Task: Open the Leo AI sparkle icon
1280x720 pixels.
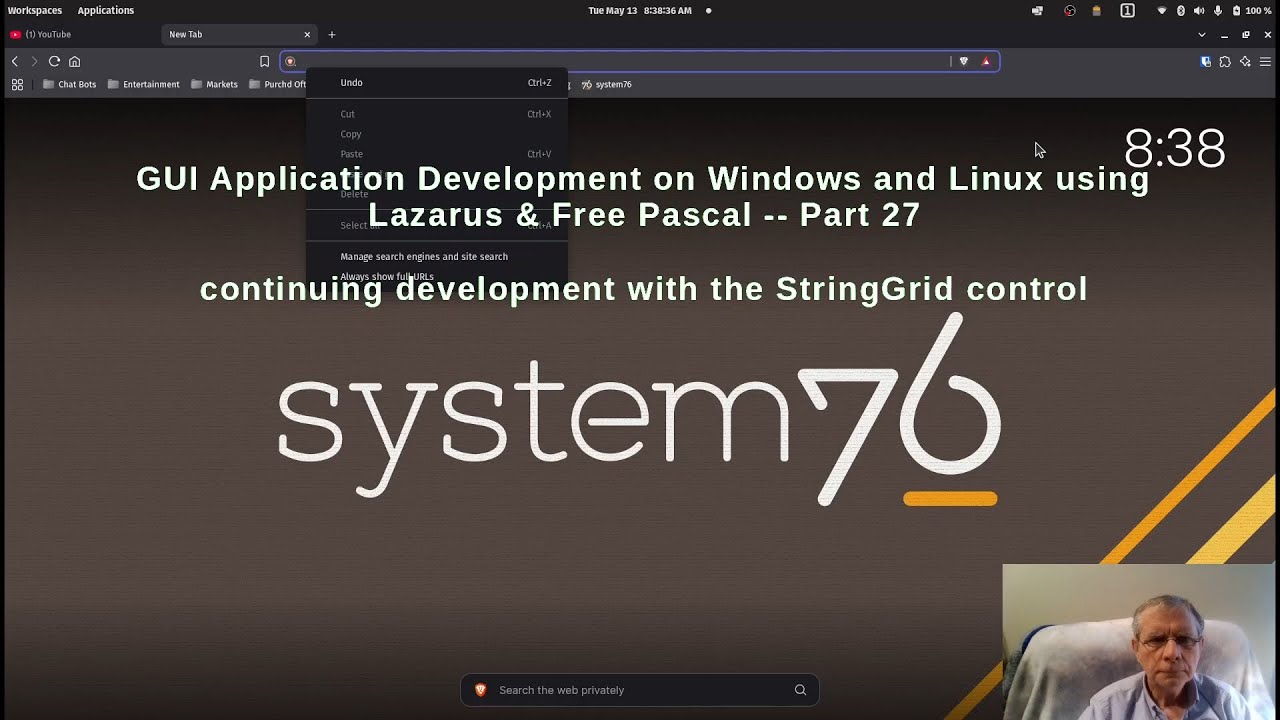Action: click(1245, 61)
